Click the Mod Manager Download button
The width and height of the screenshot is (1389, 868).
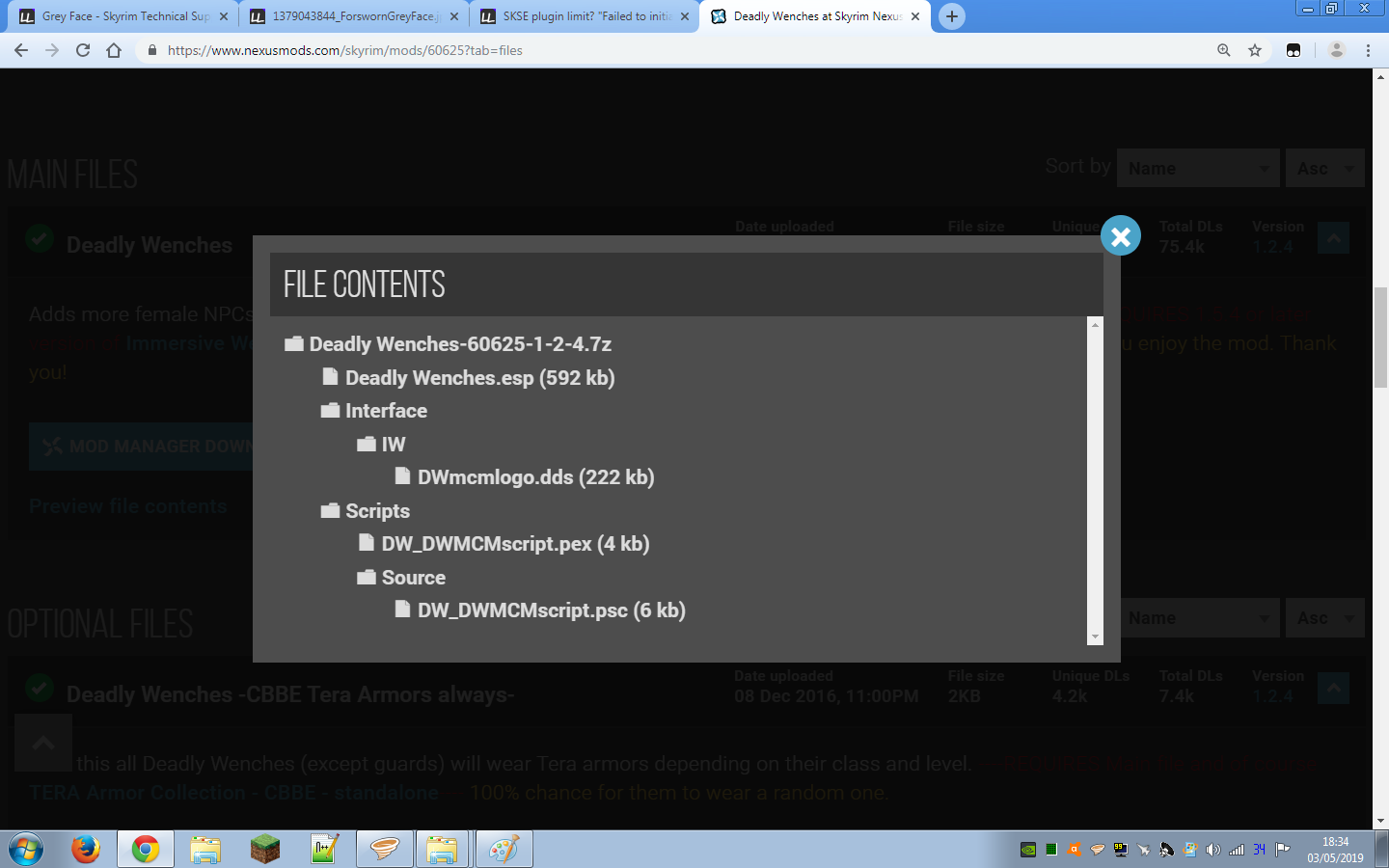tap(141, 446)
